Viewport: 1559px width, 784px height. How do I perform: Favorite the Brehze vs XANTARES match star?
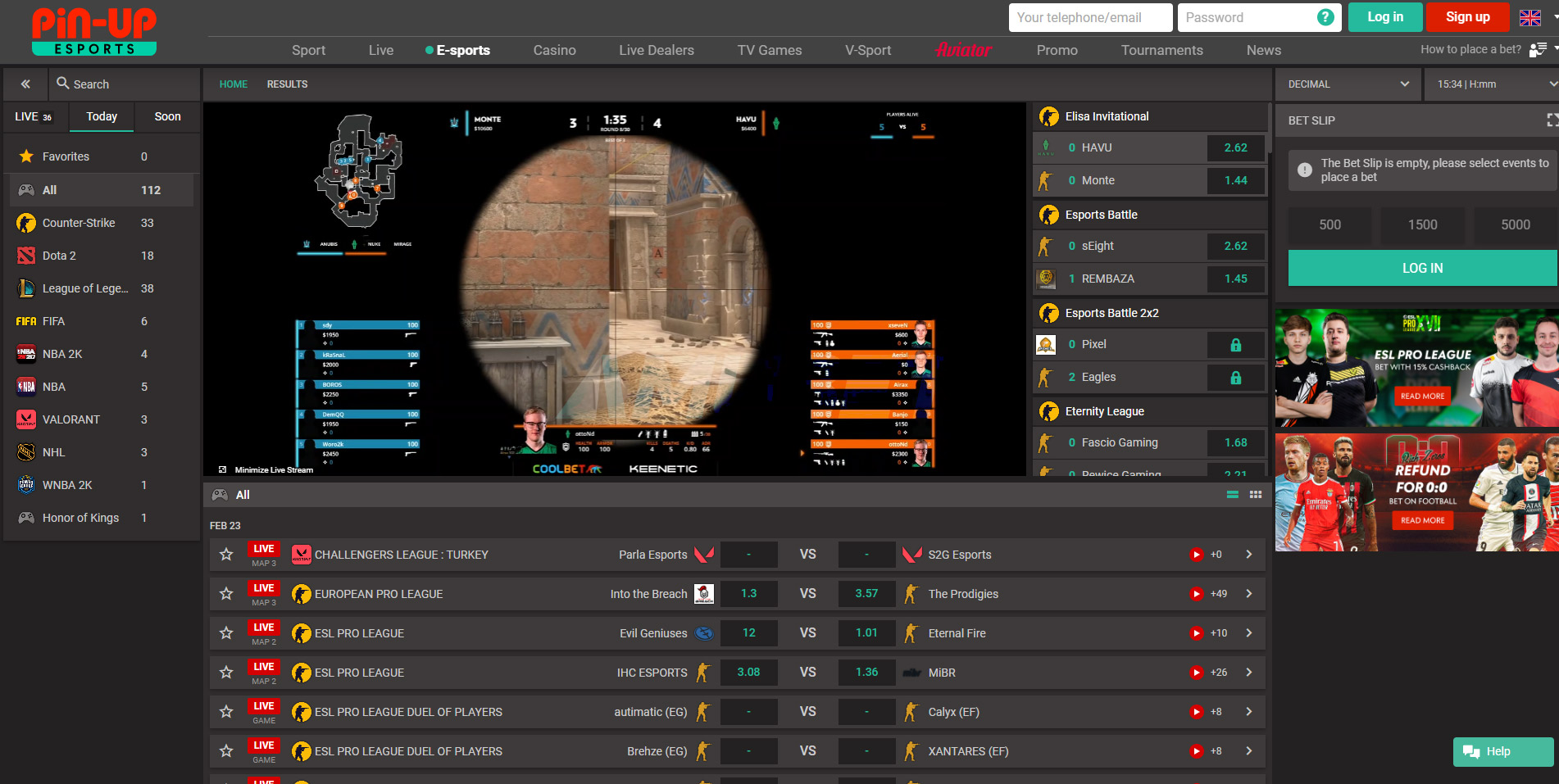tap(226, 751)
